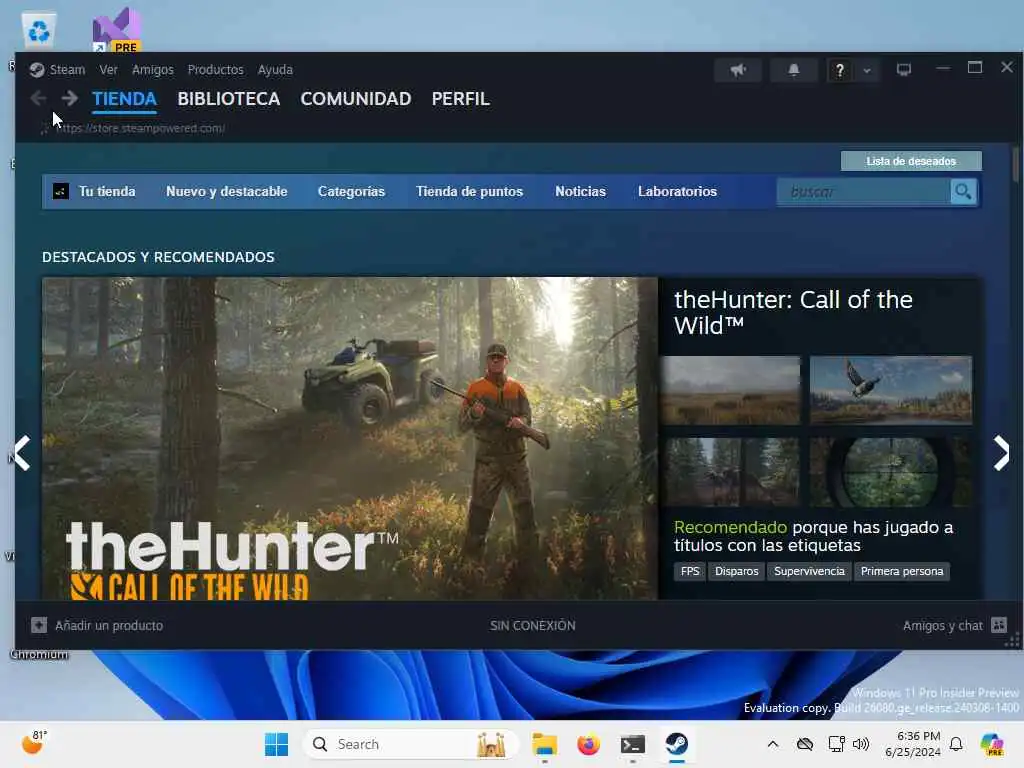Open the Windows notification bell in tray

click(x=956, y=744)
